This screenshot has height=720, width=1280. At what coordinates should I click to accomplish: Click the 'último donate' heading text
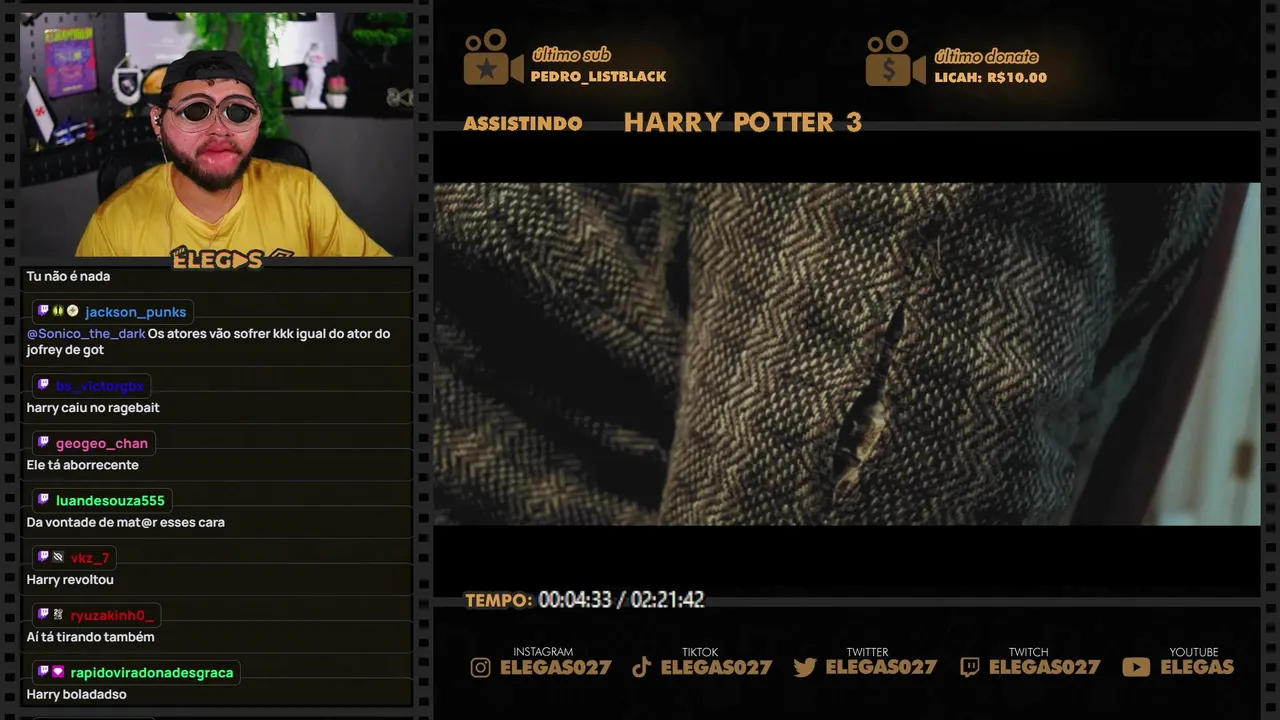[x=986, y=56]
